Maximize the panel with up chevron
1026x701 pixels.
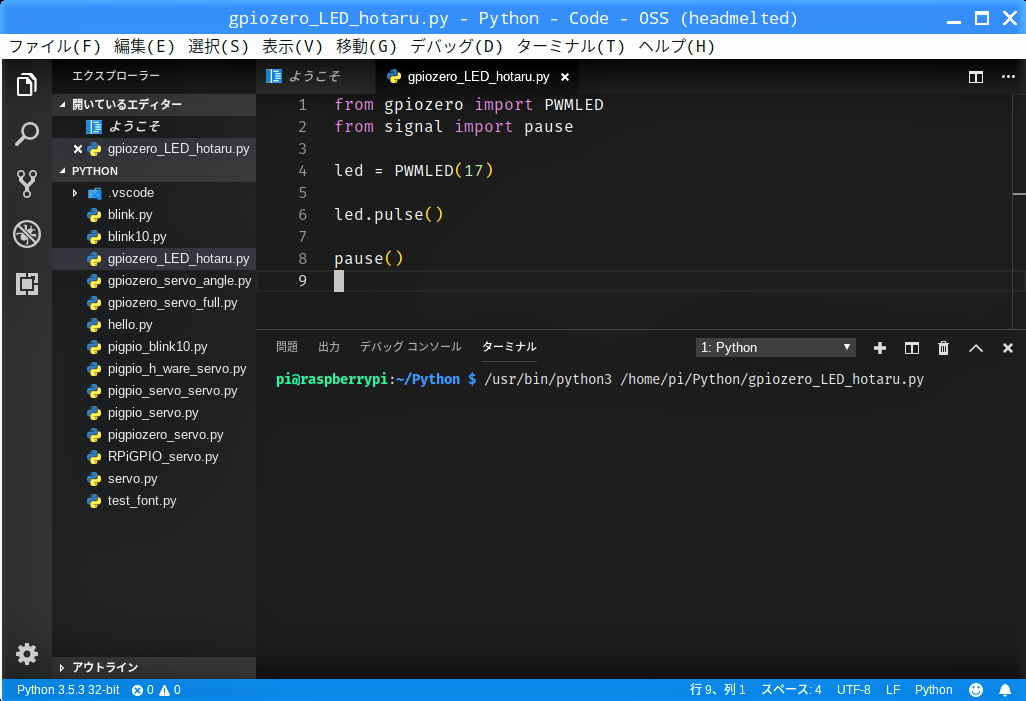[x=976, y=348]
